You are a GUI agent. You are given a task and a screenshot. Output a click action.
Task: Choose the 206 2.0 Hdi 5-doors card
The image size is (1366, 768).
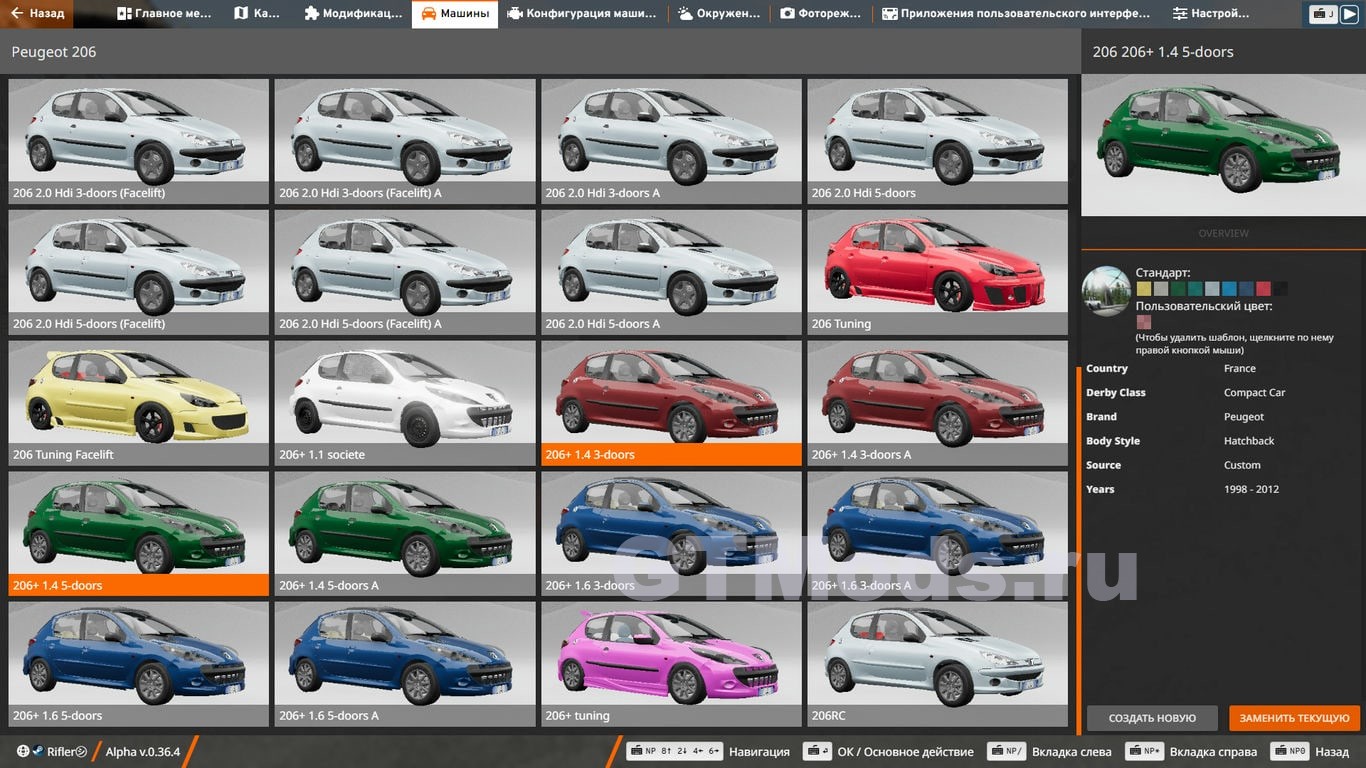click(x=937, y=141)
